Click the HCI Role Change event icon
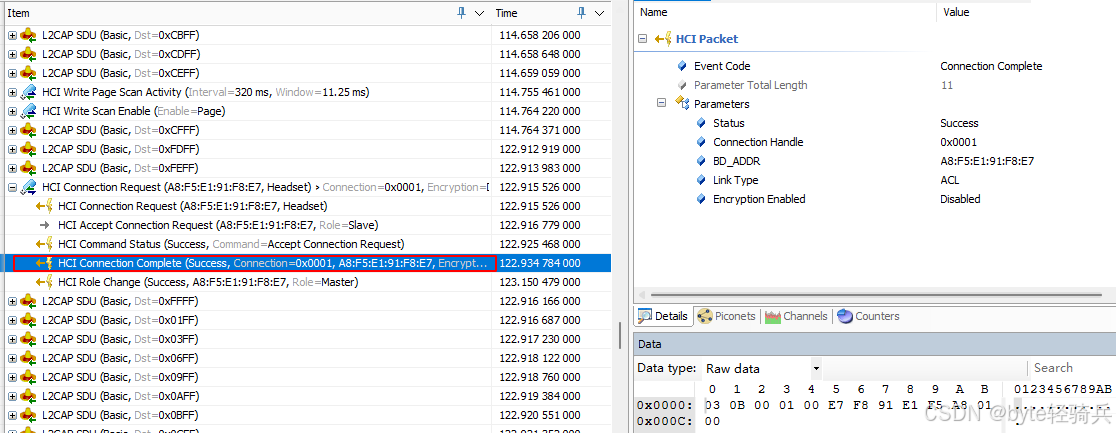The width and height of the screenshot is (1116, 433). click(x=44, y=282)
